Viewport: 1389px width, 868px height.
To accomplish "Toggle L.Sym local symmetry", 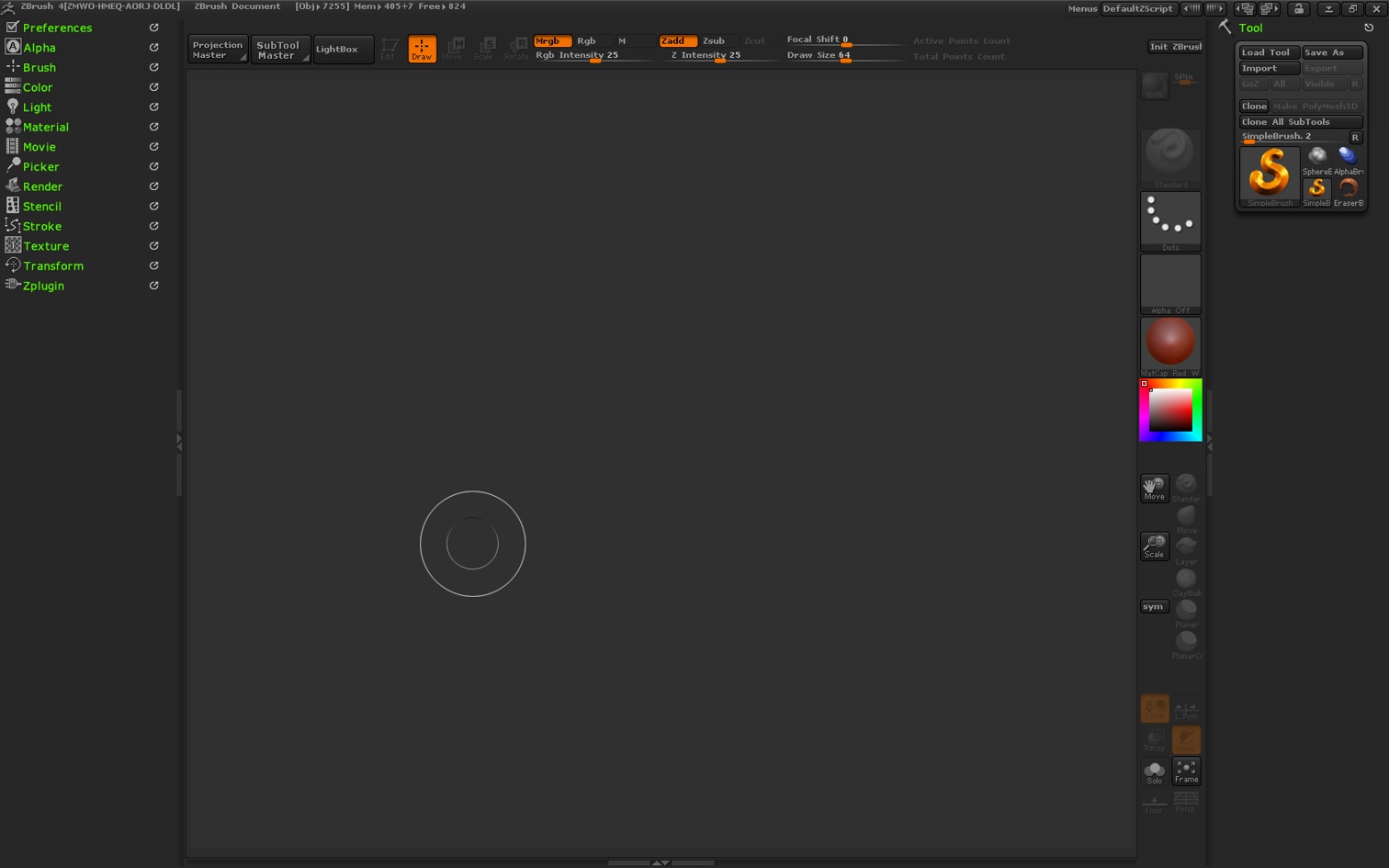I will [1186, 708].
